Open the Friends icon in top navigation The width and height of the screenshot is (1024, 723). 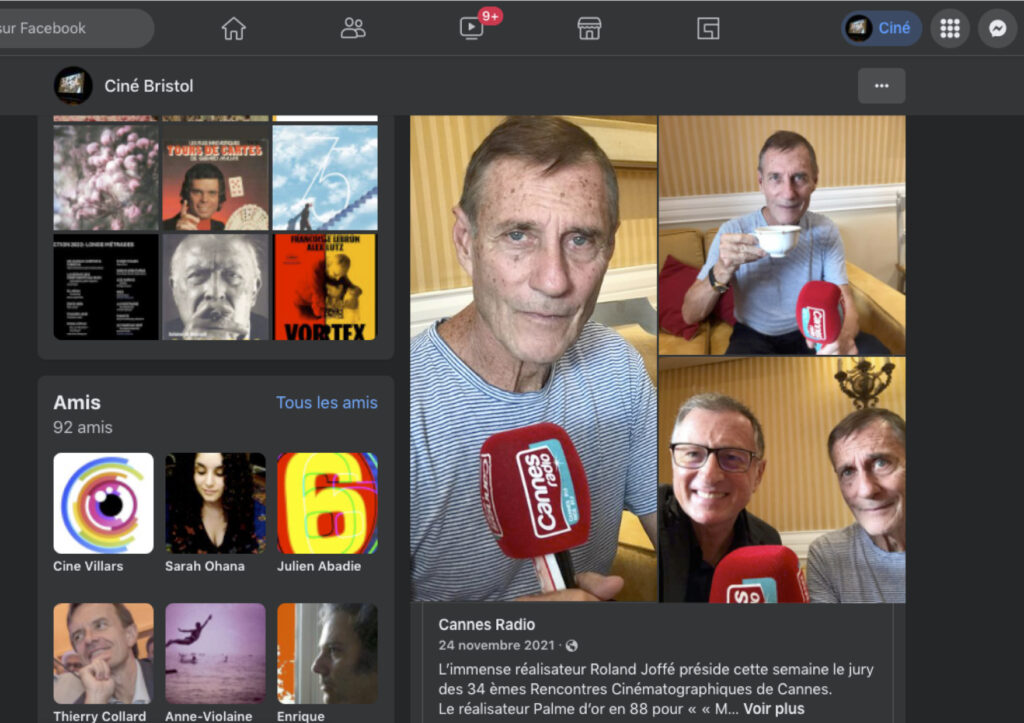point(353,29)
